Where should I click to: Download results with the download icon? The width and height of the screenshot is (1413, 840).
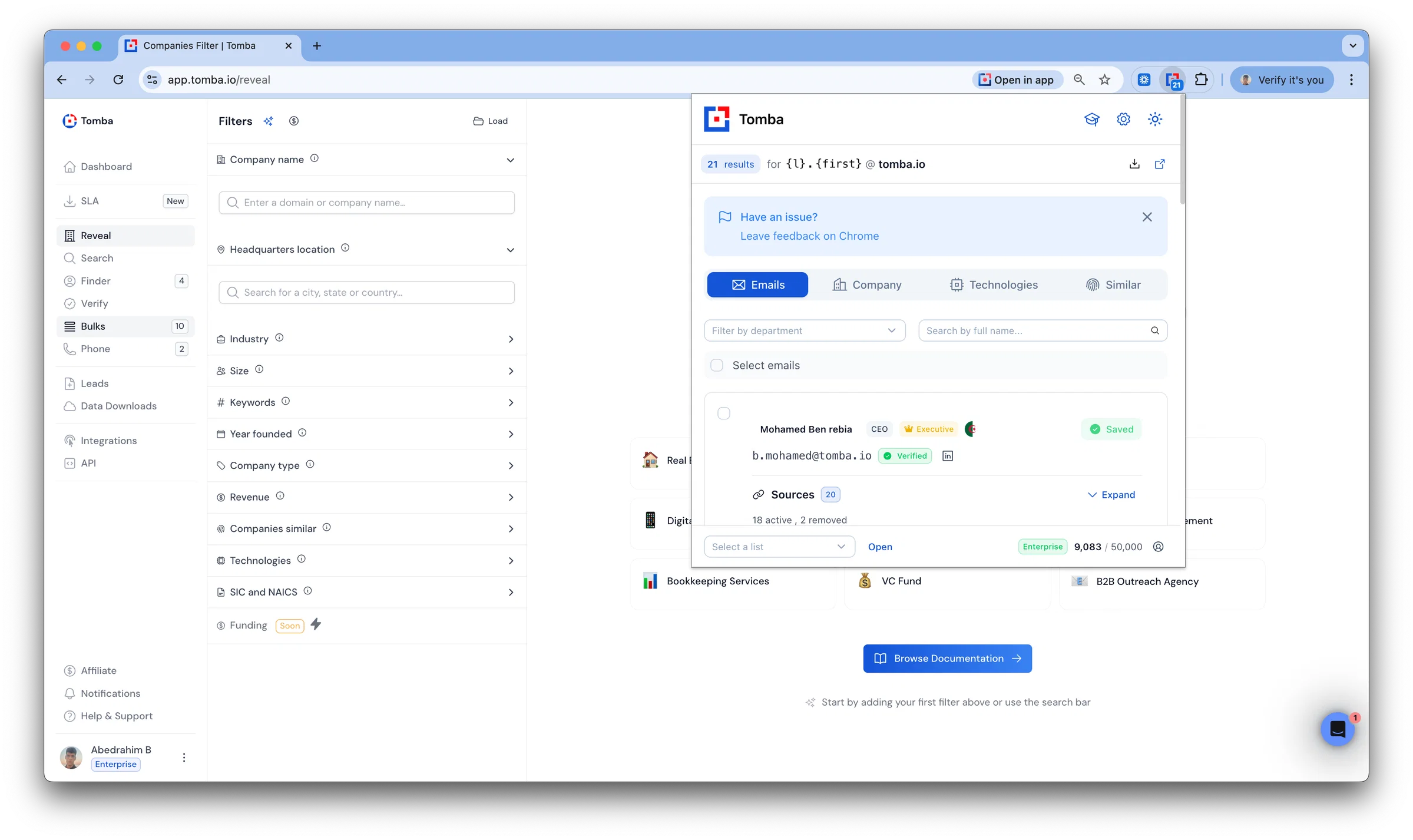[1134, 164]
